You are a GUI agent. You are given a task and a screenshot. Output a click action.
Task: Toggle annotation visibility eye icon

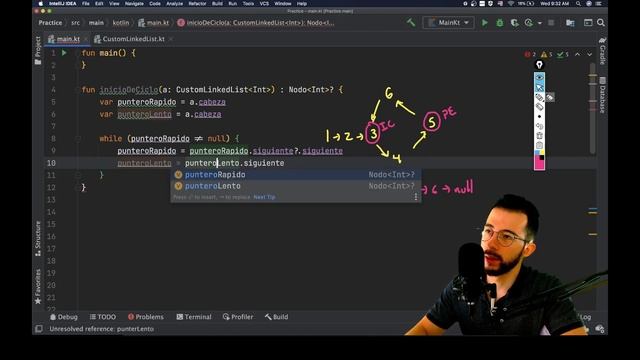point(540,77)
